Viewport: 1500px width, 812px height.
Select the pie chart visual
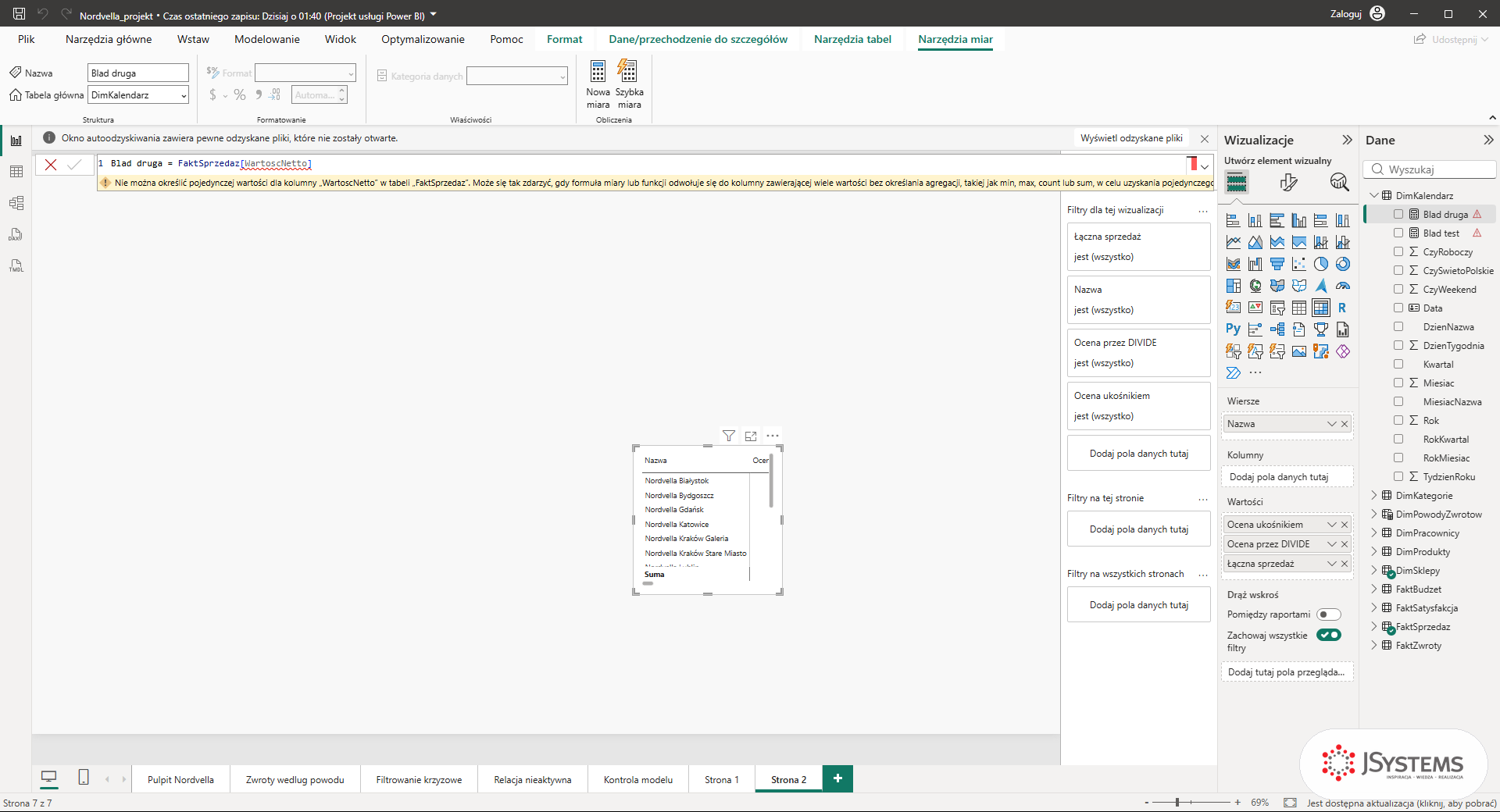1321,264
